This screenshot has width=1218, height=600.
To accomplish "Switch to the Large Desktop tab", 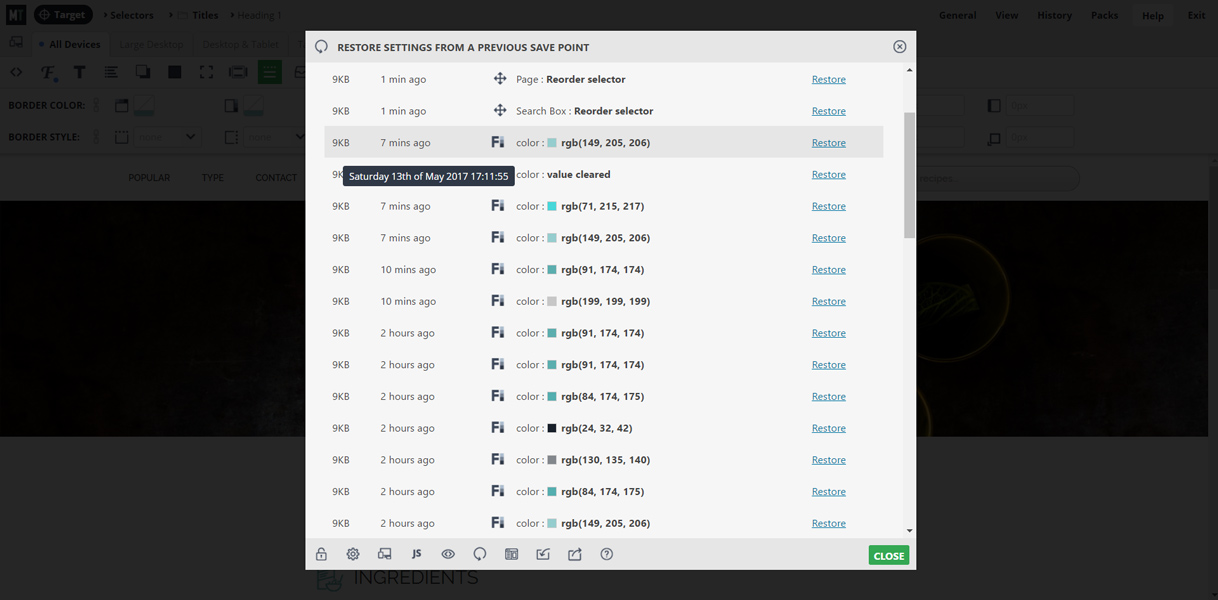I will pyautogui.click(x=152, y=44).
